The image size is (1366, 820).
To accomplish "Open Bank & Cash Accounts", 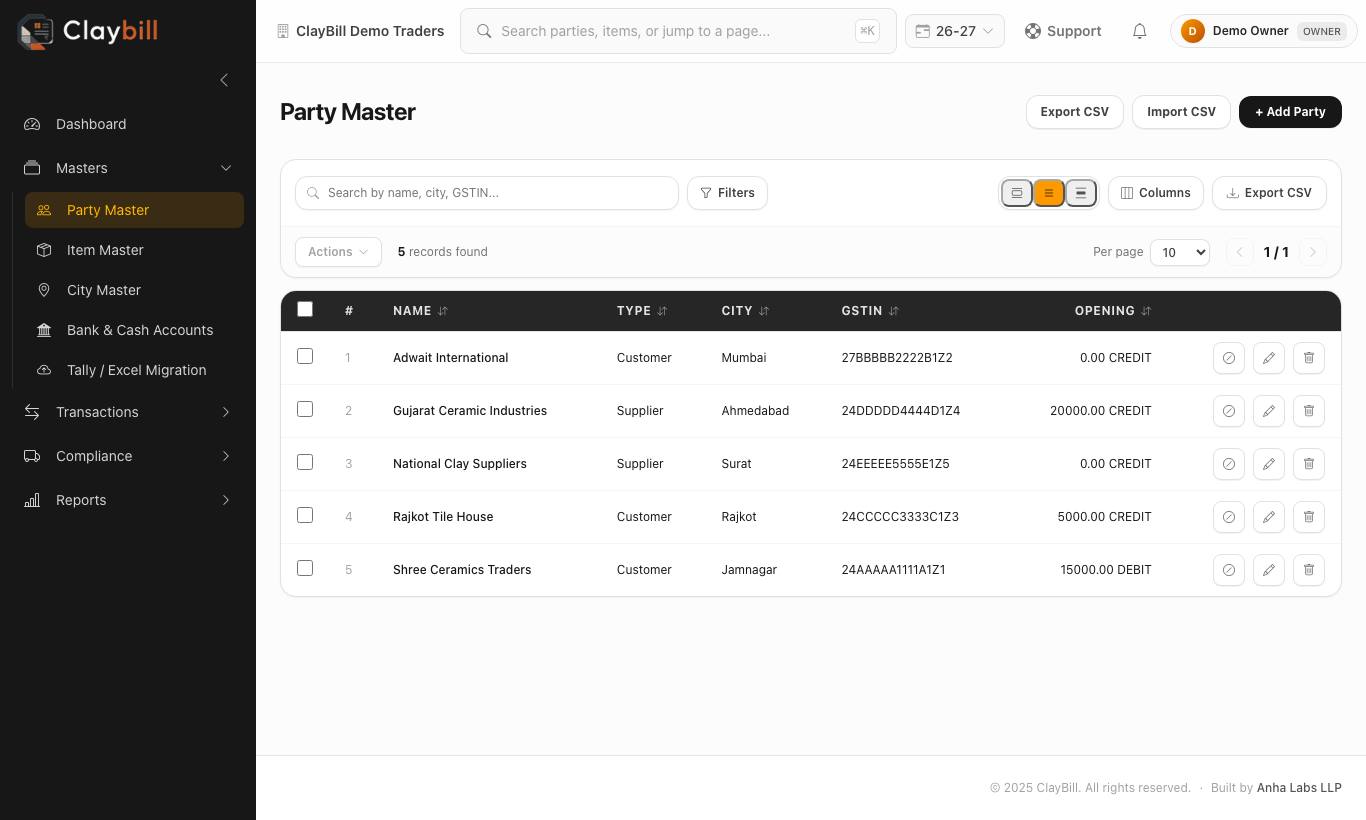I will pyautogui.click(x=134, y=330).
